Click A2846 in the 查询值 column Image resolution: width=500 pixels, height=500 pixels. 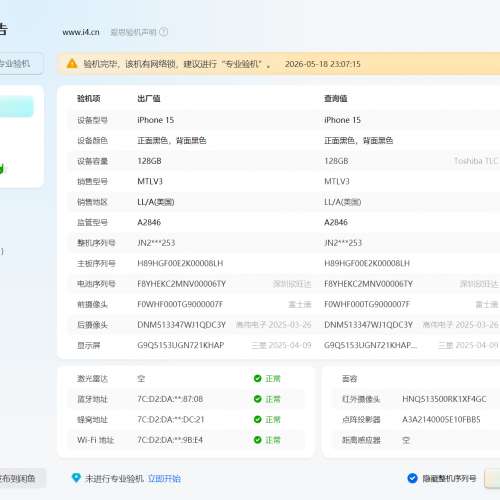336,222
